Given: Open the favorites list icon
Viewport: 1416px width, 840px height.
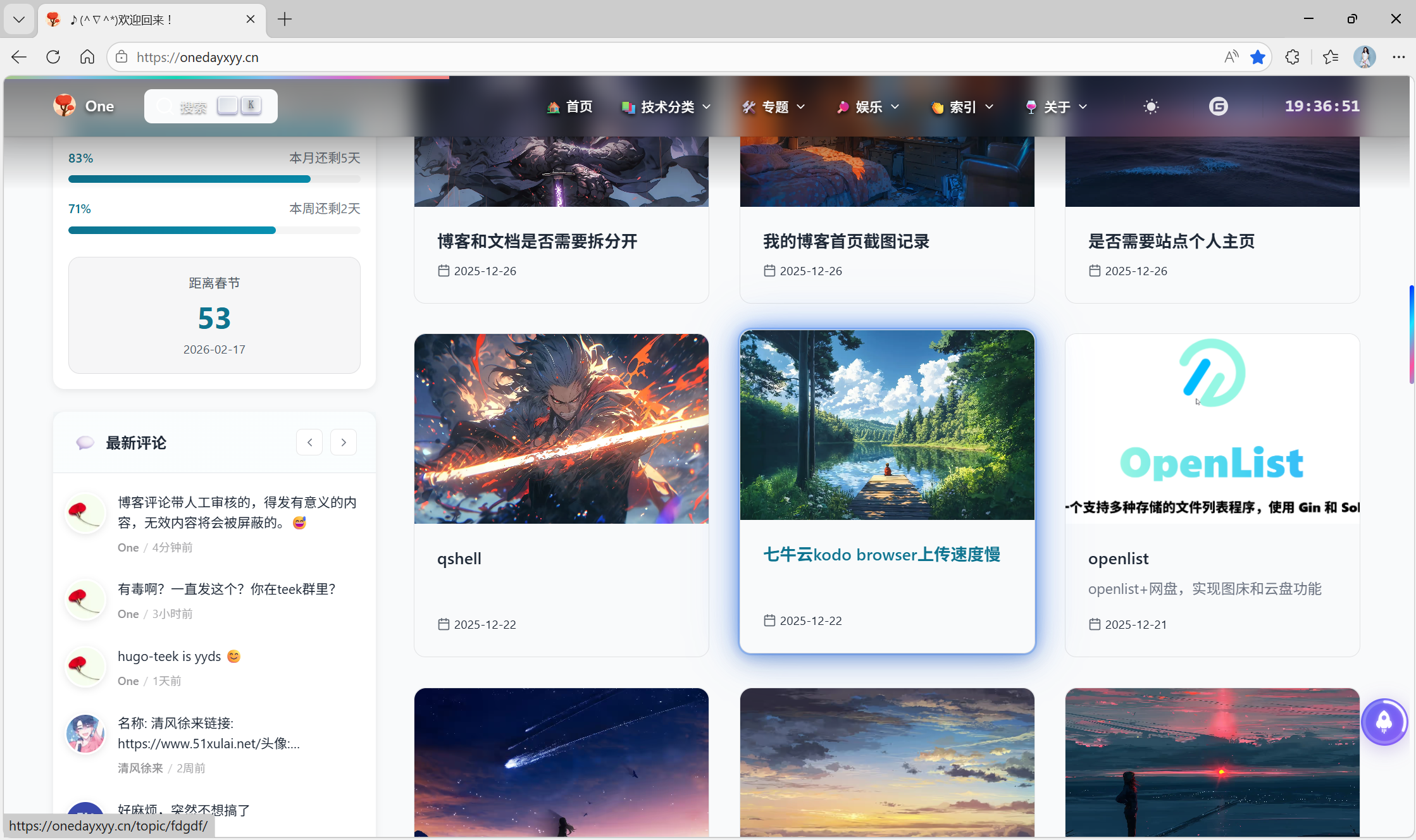Looking at the screenshot, I should pos(1330,57).
